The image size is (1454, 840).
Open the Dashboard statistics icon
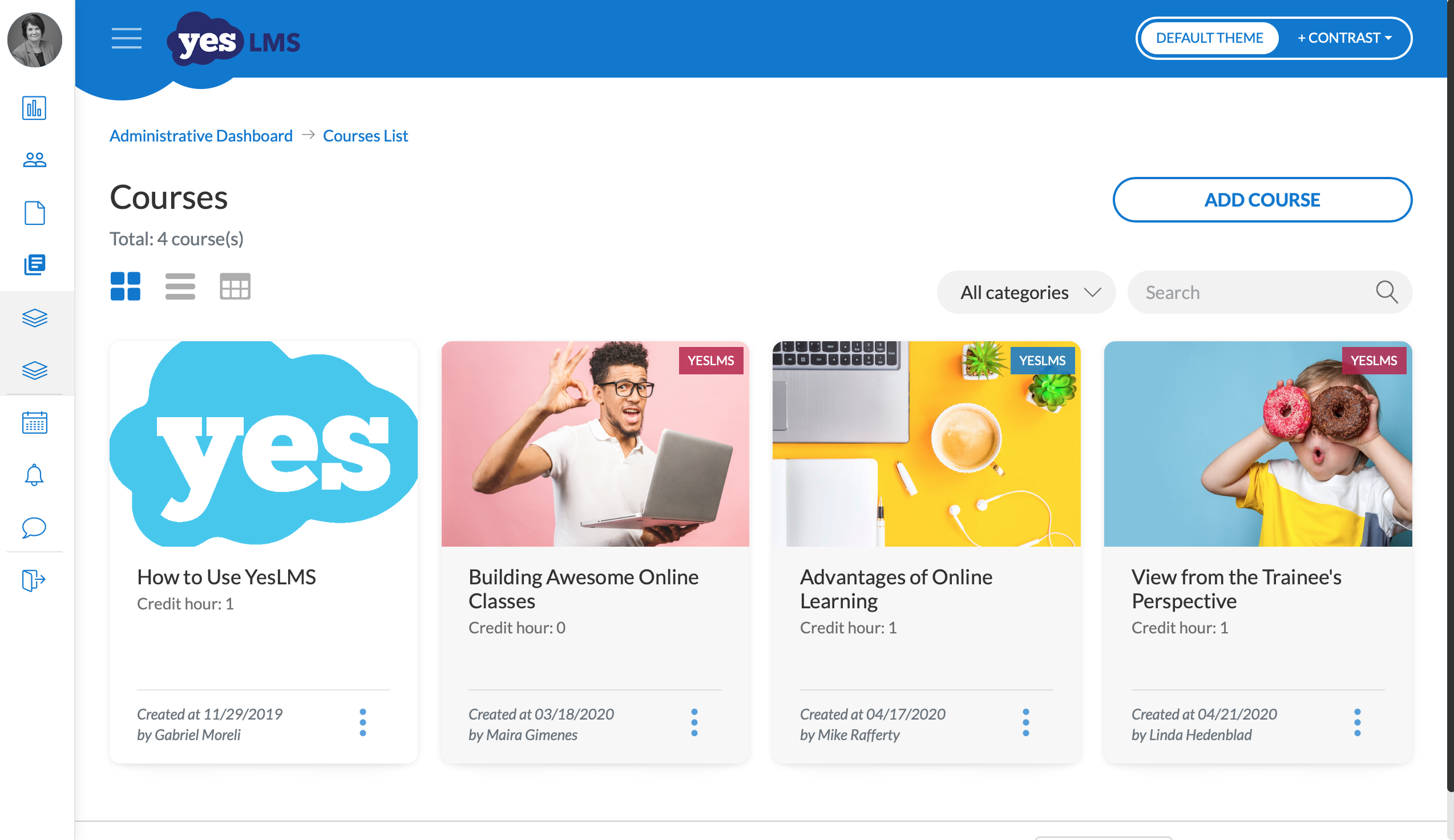35,108
